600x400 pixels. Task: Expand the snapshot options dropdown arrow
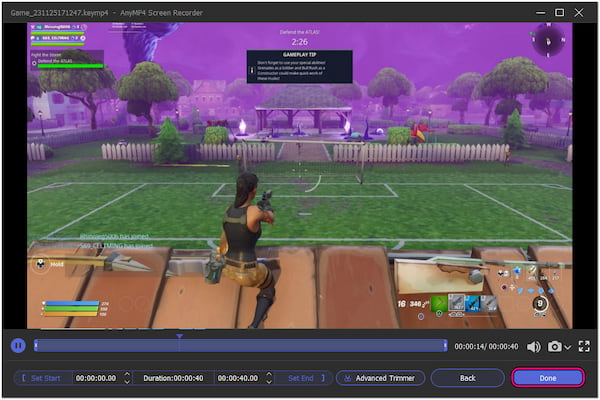[568, 346]
